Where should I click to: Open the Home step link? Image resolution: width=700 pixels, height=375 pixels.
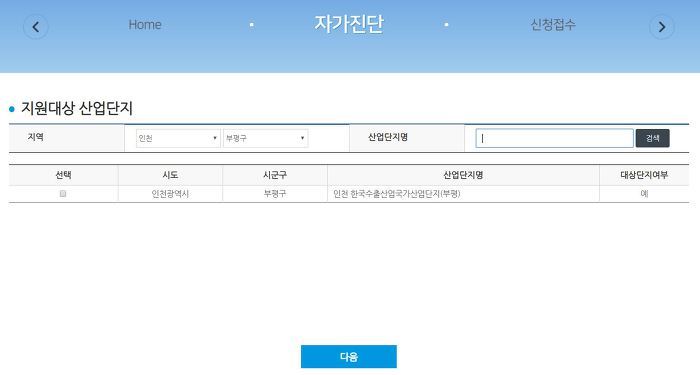[x=145, y=25]
